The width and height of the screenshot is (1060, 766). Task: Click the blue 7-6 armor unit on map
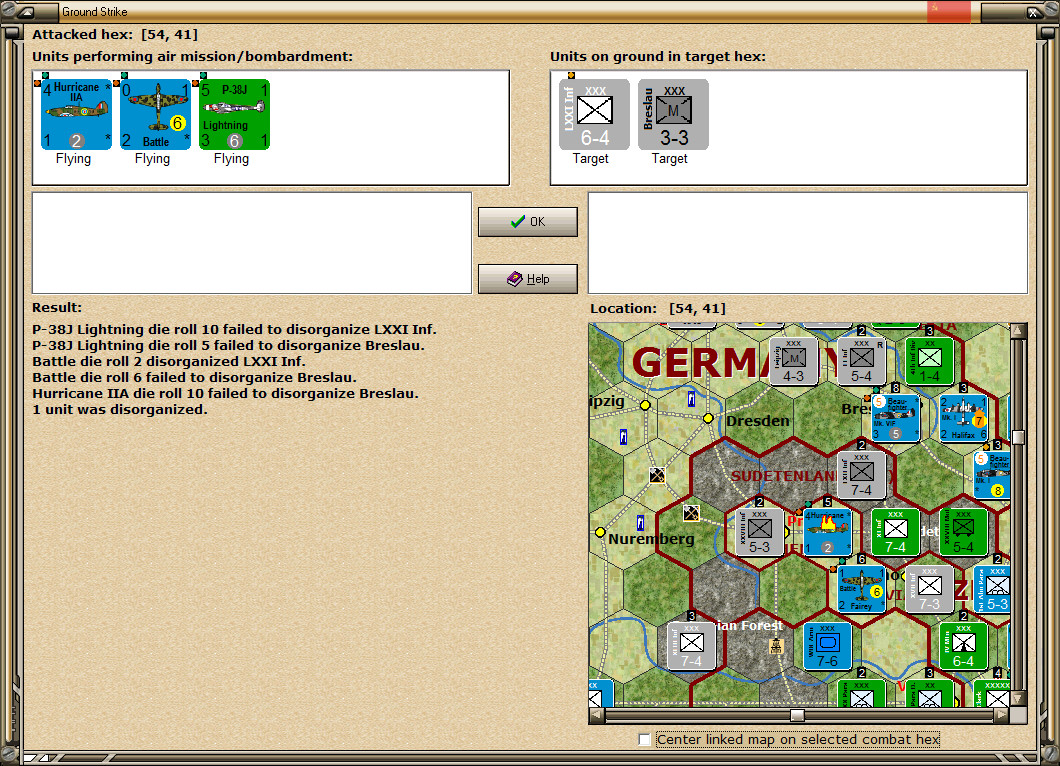[x=827, y=646]
